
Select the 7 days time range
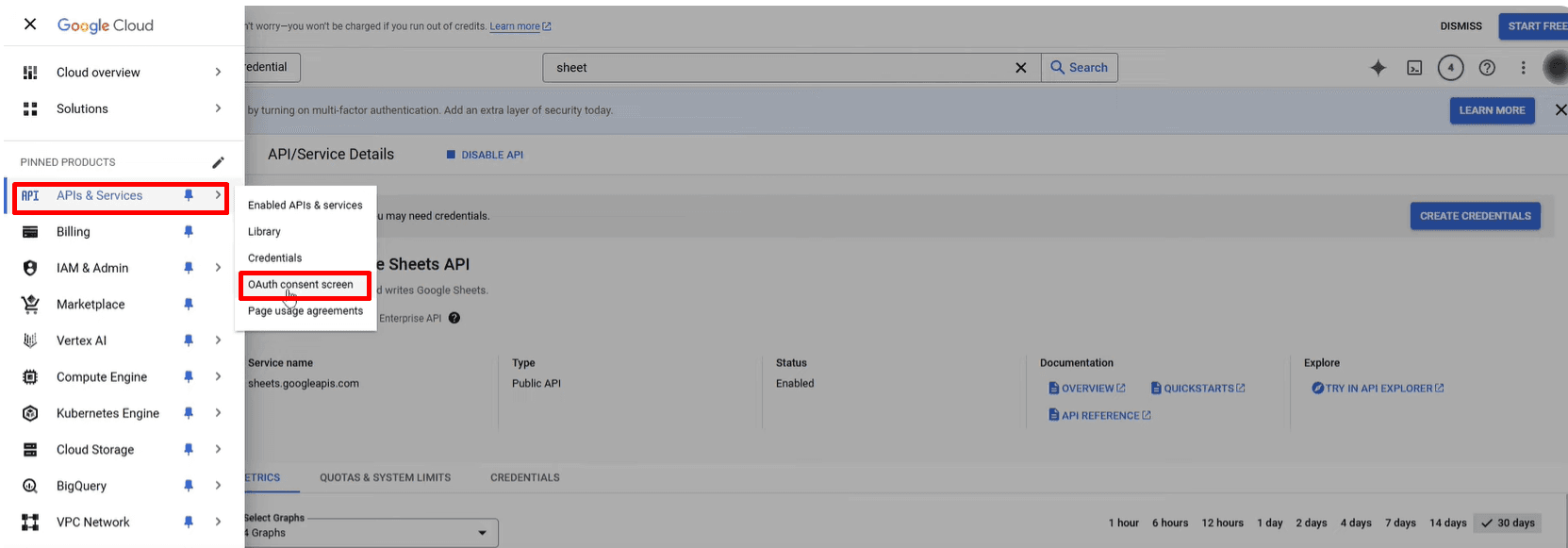(x=1400, y=523)
